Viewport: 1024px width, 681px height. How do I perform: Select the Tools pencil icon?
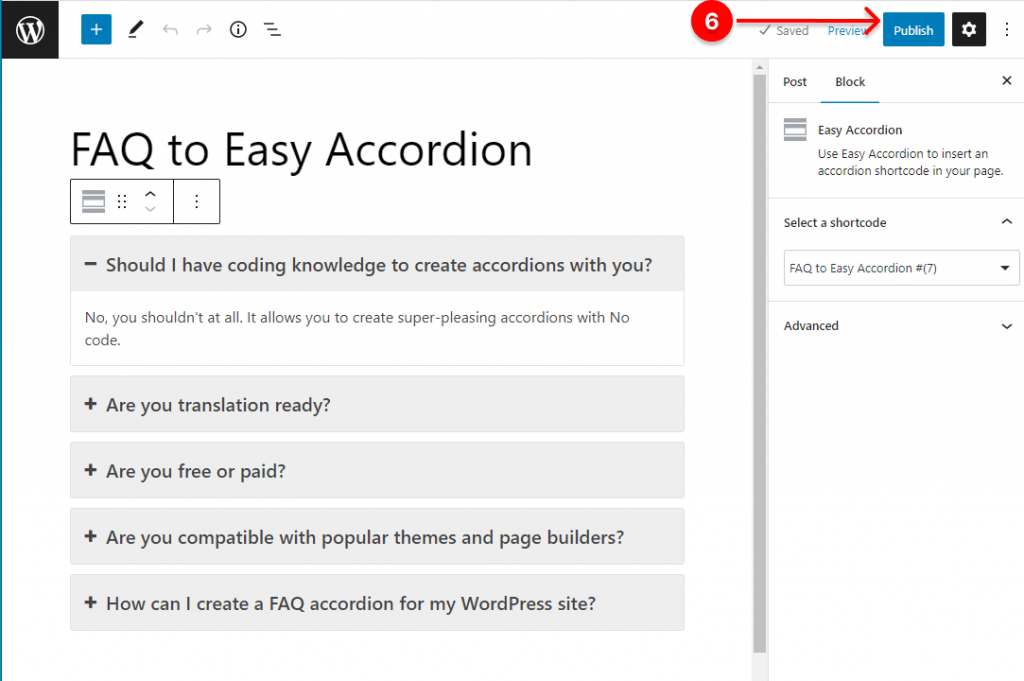[135, 29]
